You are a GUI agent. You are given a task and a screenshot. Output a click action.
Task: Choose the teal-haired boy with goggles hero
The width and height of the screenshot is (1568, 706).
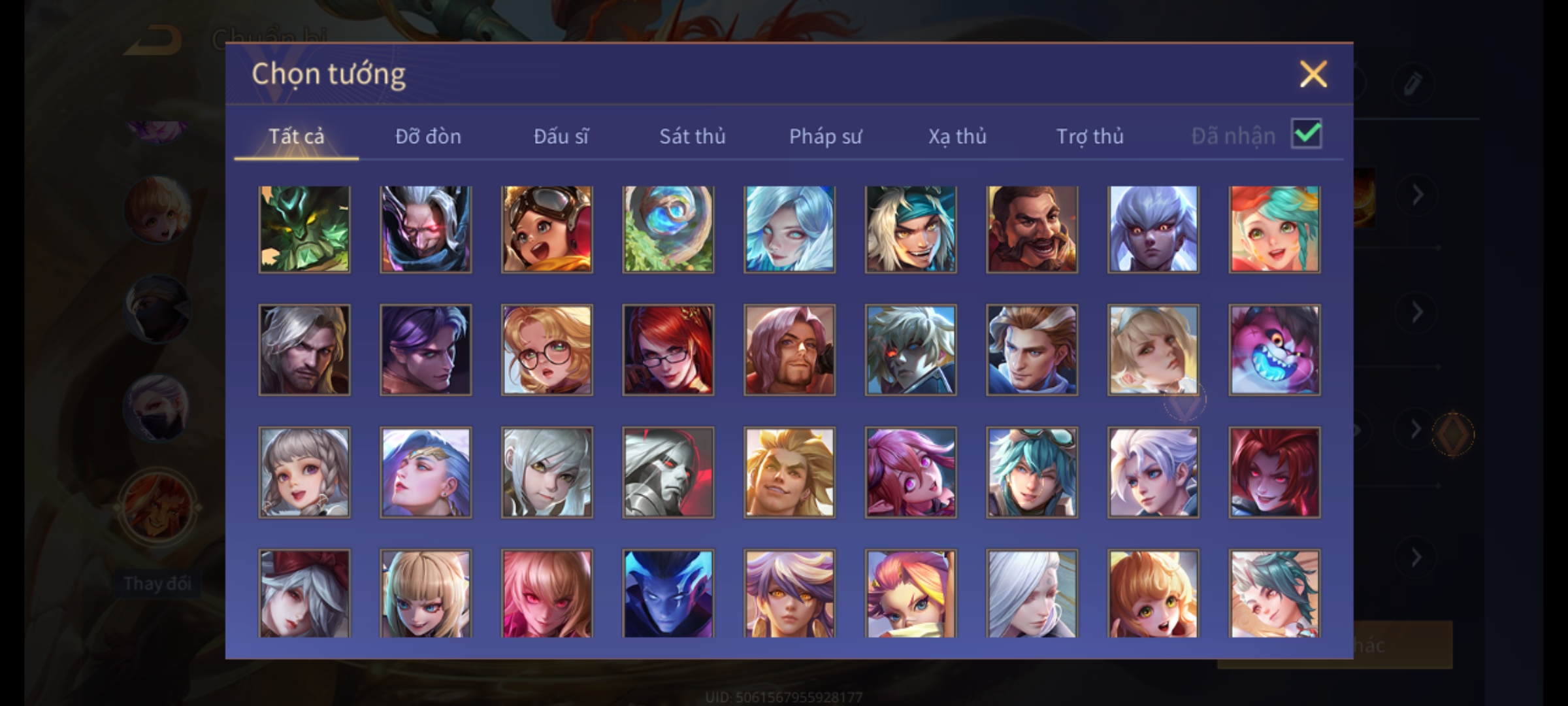(x=1032, y=472)
